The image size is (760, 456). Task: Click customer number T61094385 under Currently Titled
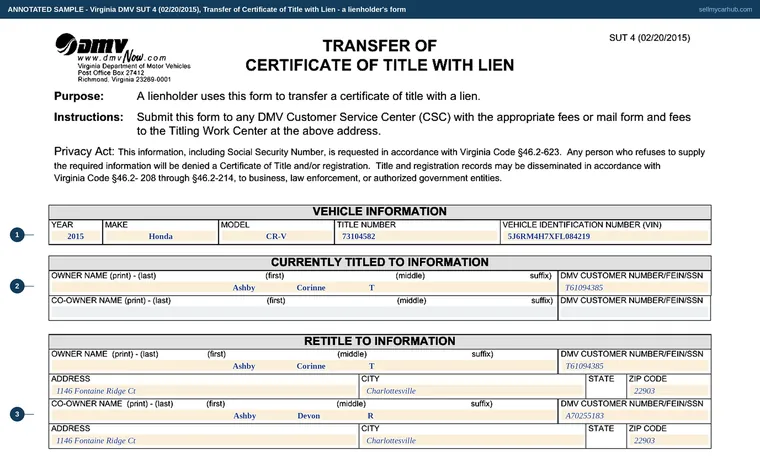pos(634,288)
